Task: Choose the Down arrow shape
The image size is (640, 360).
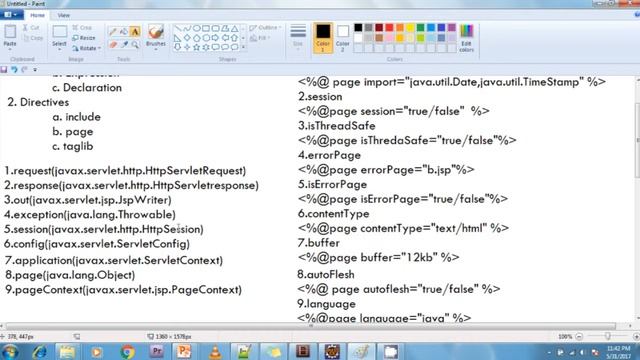Action: tap(178, 47)
